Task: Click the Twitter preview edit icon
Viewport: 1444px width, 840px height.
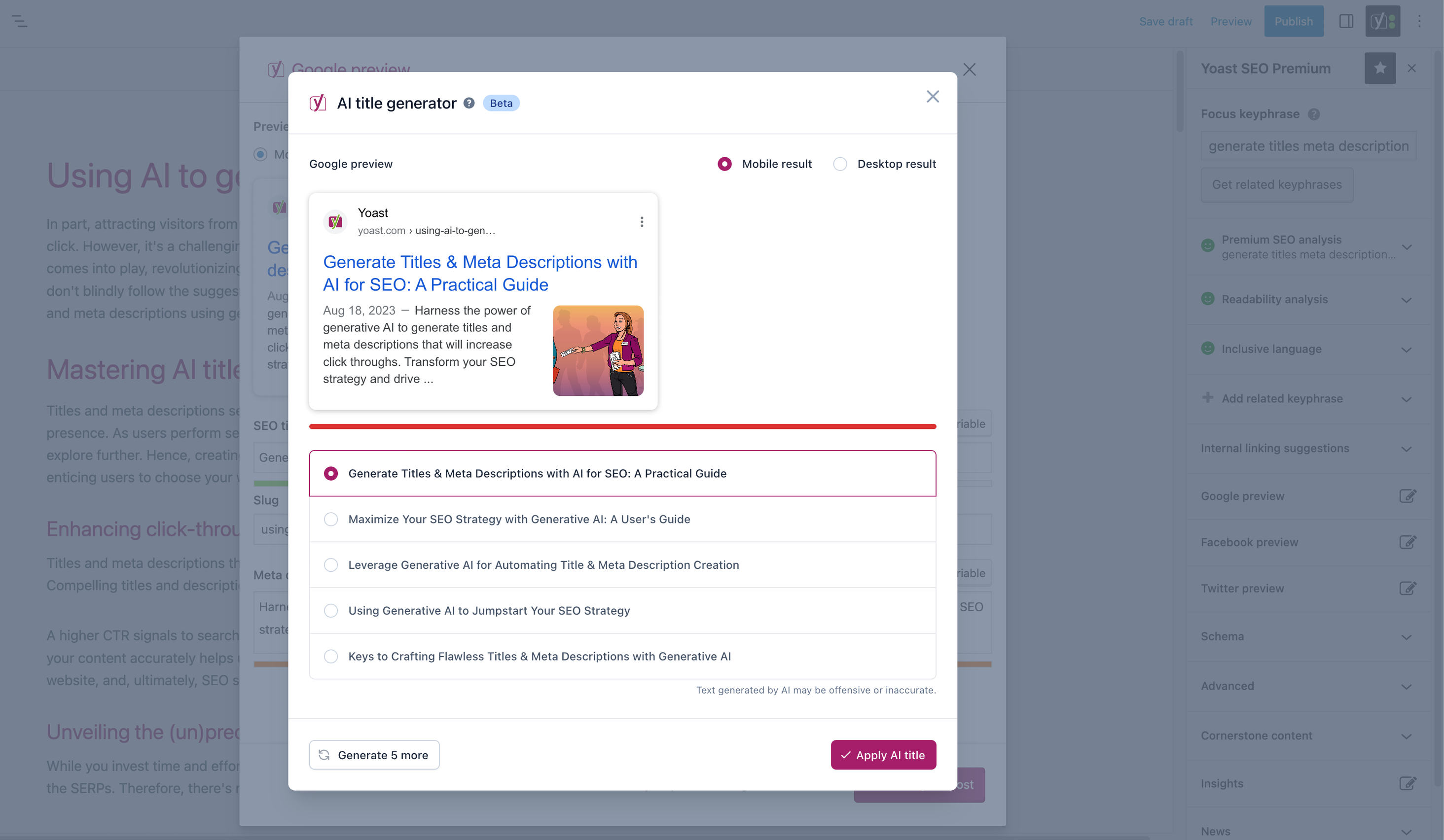Action: click(1408, 589)
